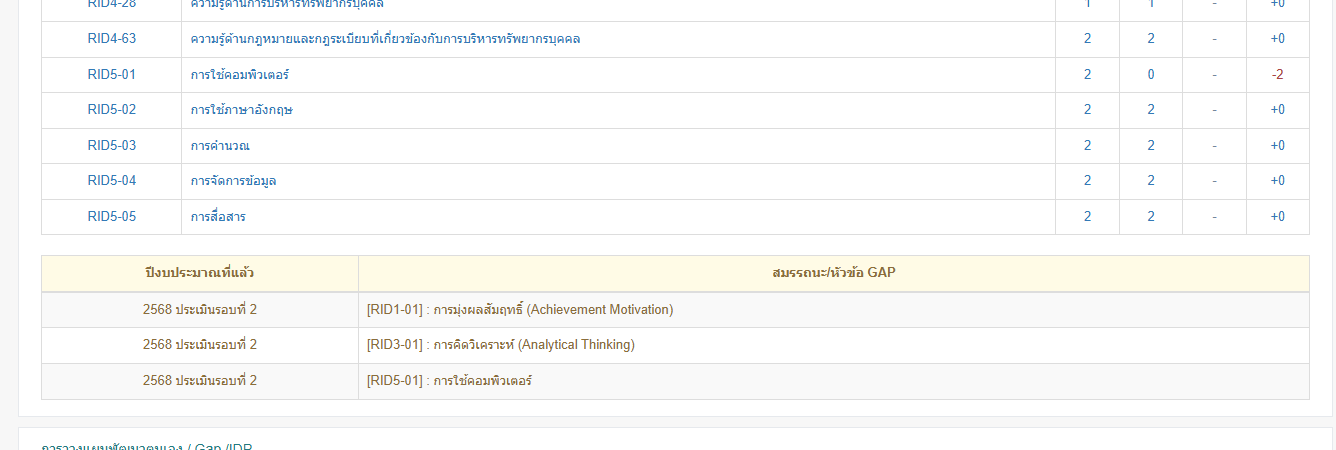
Task: Click the dash cell in RID4-63 row
Action: point(1214,39)
